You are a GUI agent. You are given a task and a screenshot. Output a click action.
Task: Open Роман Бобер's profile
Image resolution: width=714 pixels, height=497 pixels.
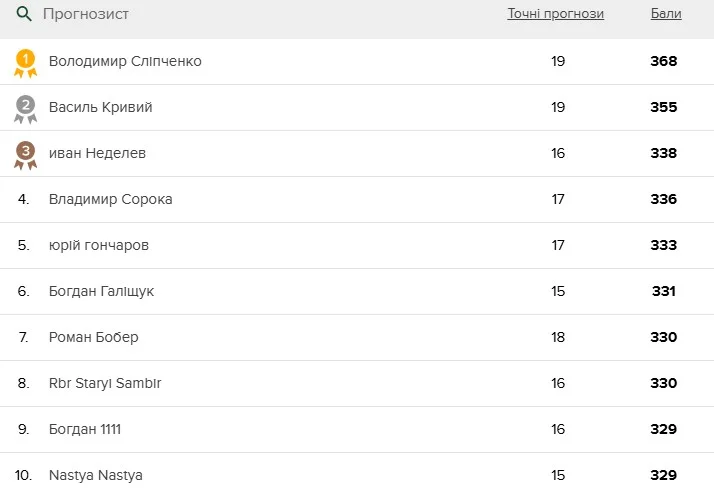pyautogui.click(x=93, y=337)
